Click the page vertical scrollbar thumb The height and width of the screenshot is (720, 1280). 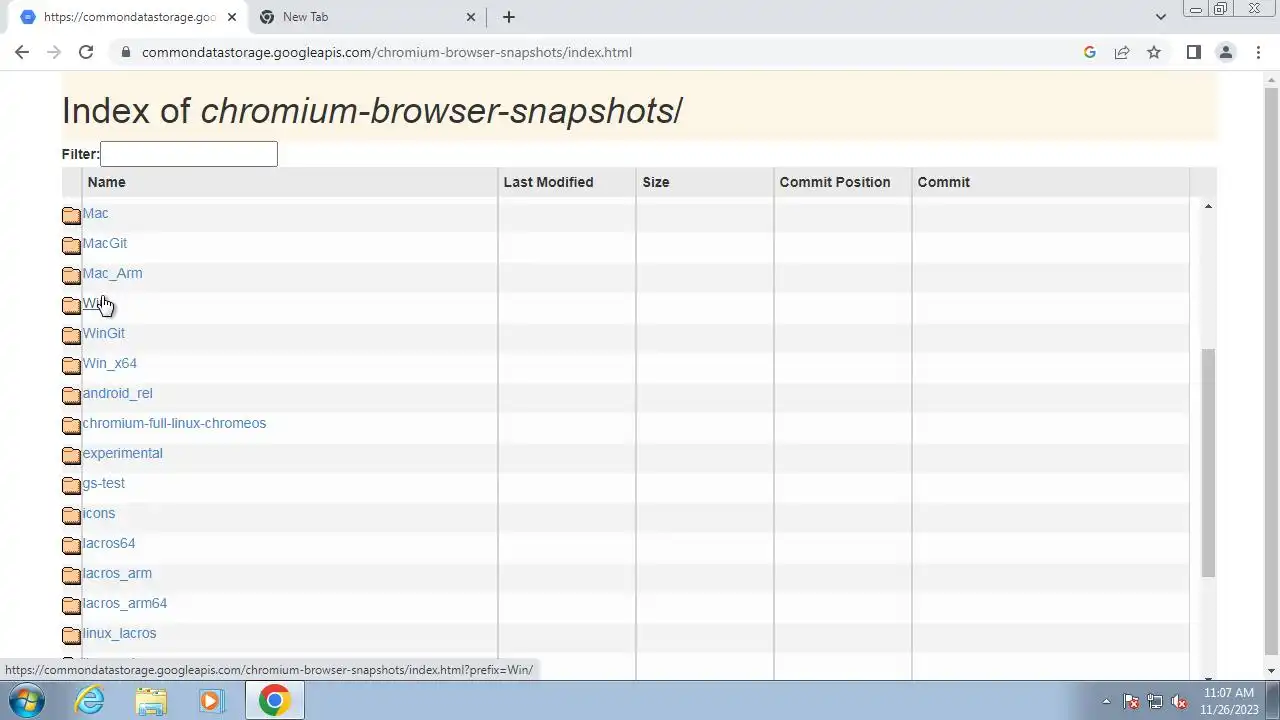pos(1272,370)
